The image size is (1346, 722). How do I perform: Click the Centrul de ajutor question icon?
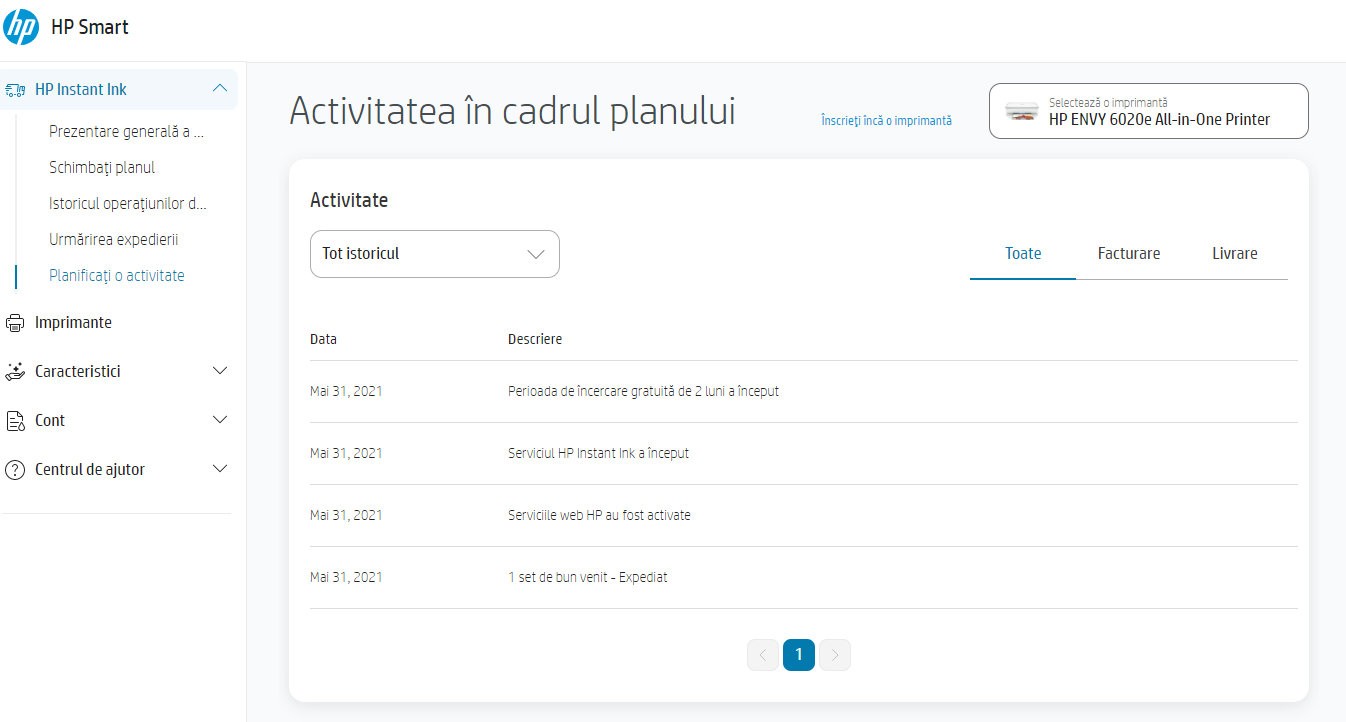(15, 470)
